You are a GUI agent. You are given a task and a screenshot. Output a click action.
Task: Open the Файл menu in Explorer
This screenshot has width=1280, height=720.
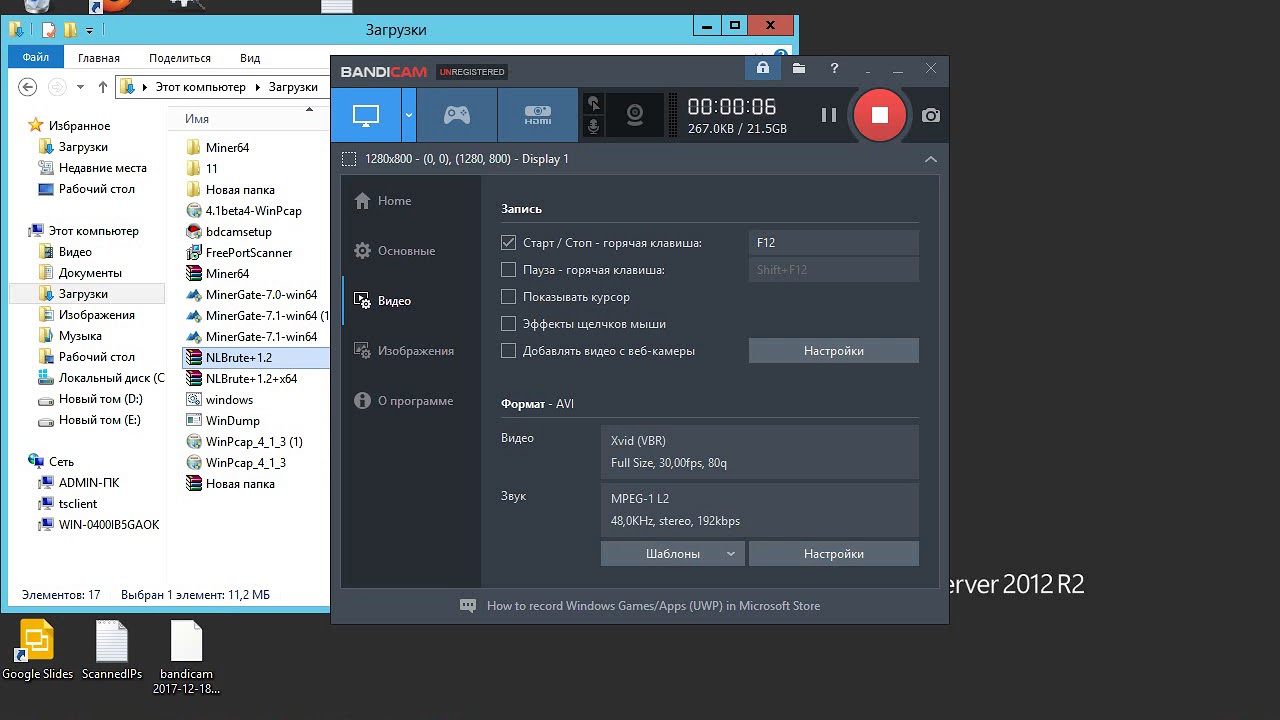tap(36, 58)
